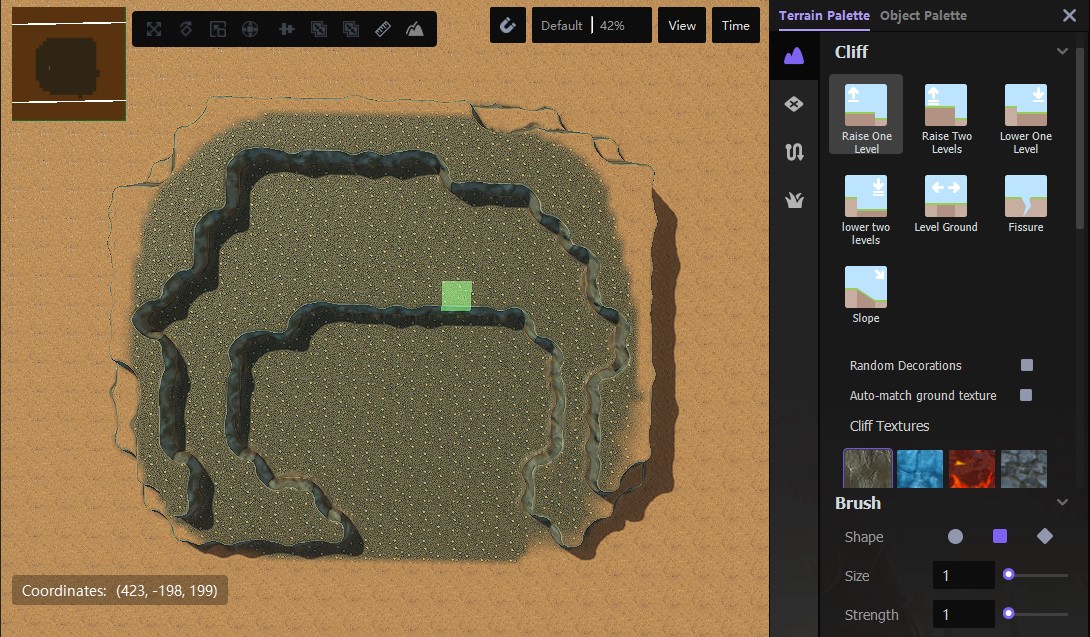1090x637 pixels.
Task: Close the palette panel
Action: click(1069, 15)
